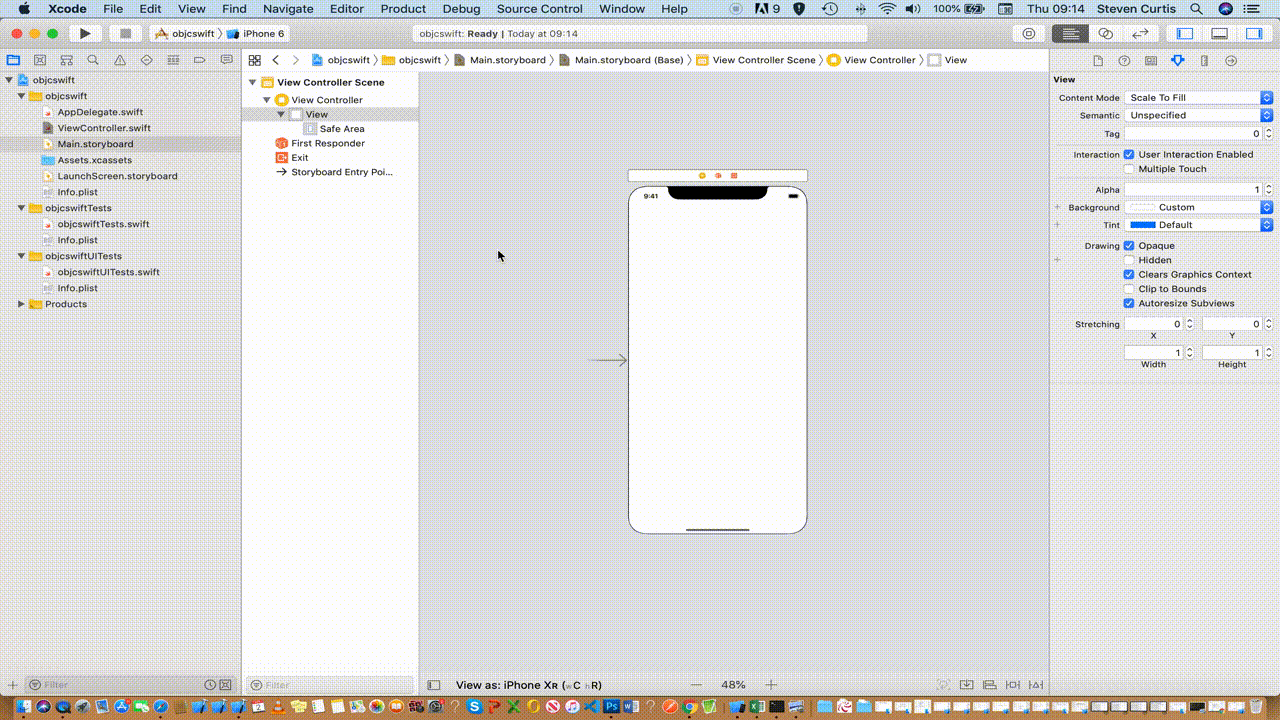This screenshot has width=1280, height=720.
Task: Open the Report navigator speech-bubble icon
Action: click(226, 60)
